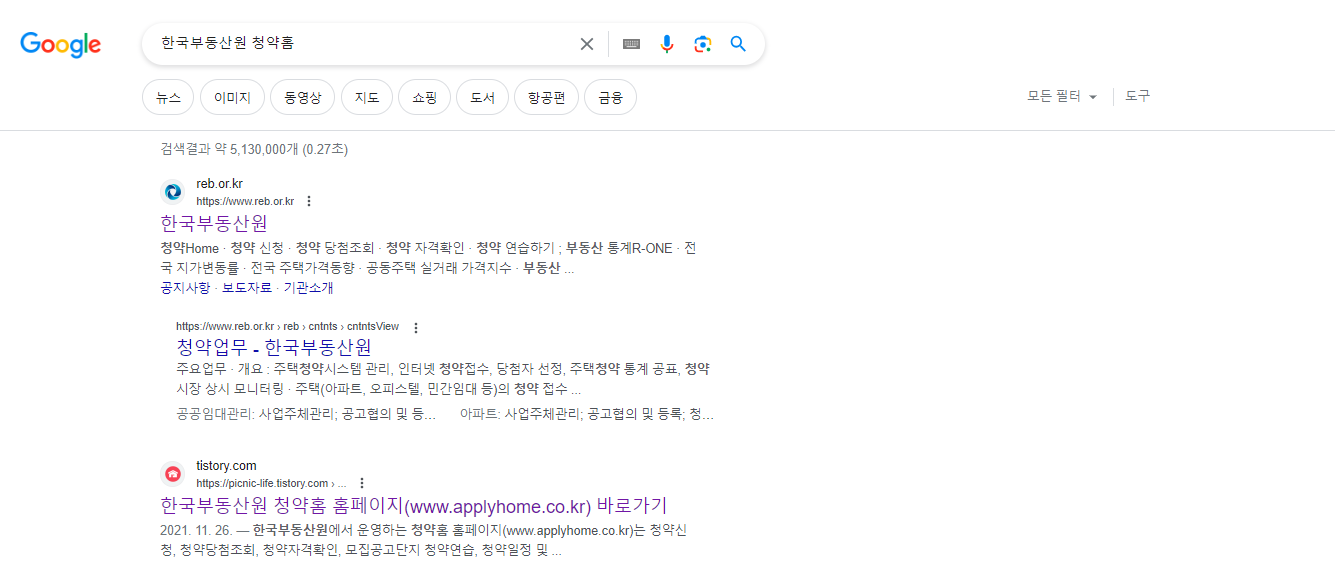Clear the search query with X icon
Image resolution: width=1335 pixels, height=588 pixels.
587,44
